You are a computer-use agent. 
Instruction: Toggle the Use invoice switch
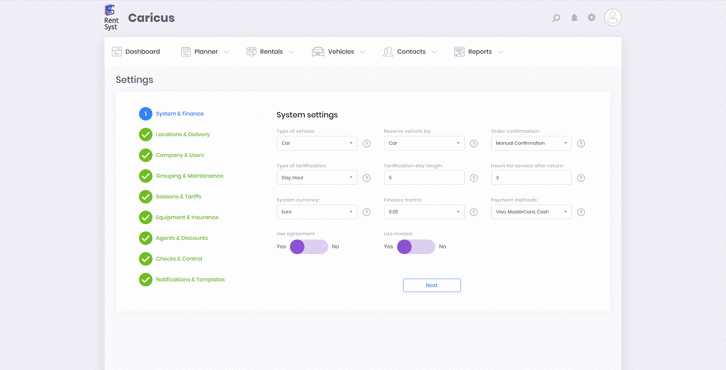click(x=416, y=247)
